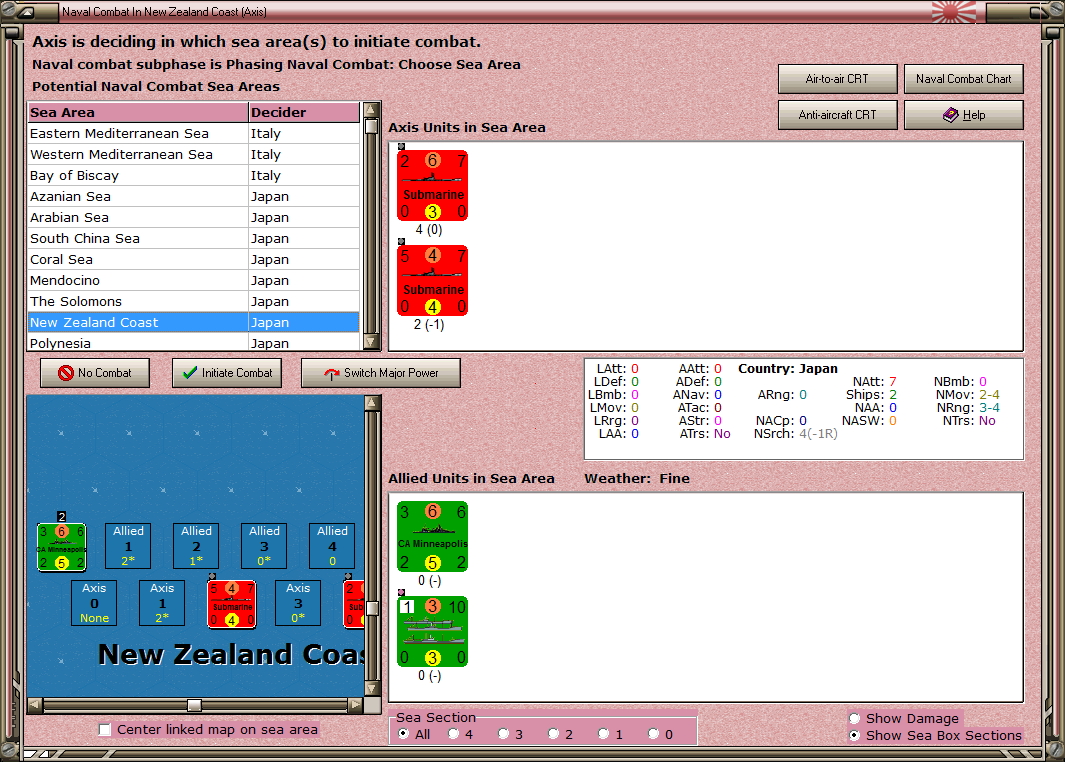Select Show Sea Box Sections radio button
Screen dimensions: 1065x762
(854, 736)
